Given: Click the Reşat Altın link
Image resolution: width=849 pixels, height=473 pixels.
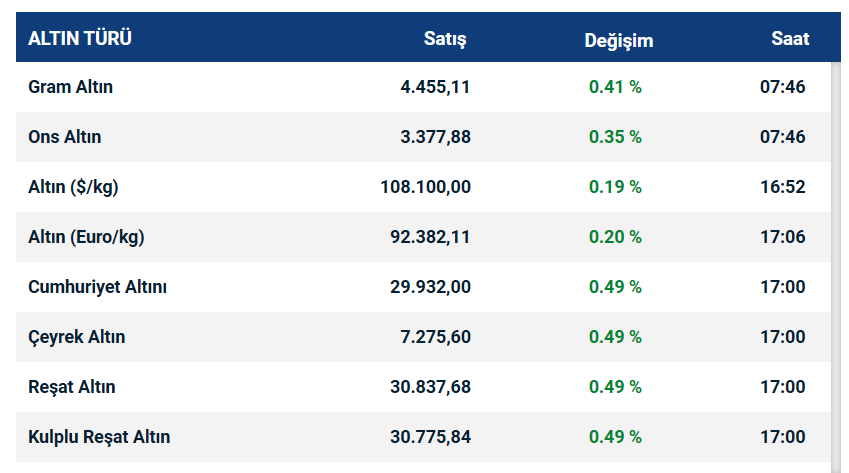Looking at the screenshot, I should [72, 387].
